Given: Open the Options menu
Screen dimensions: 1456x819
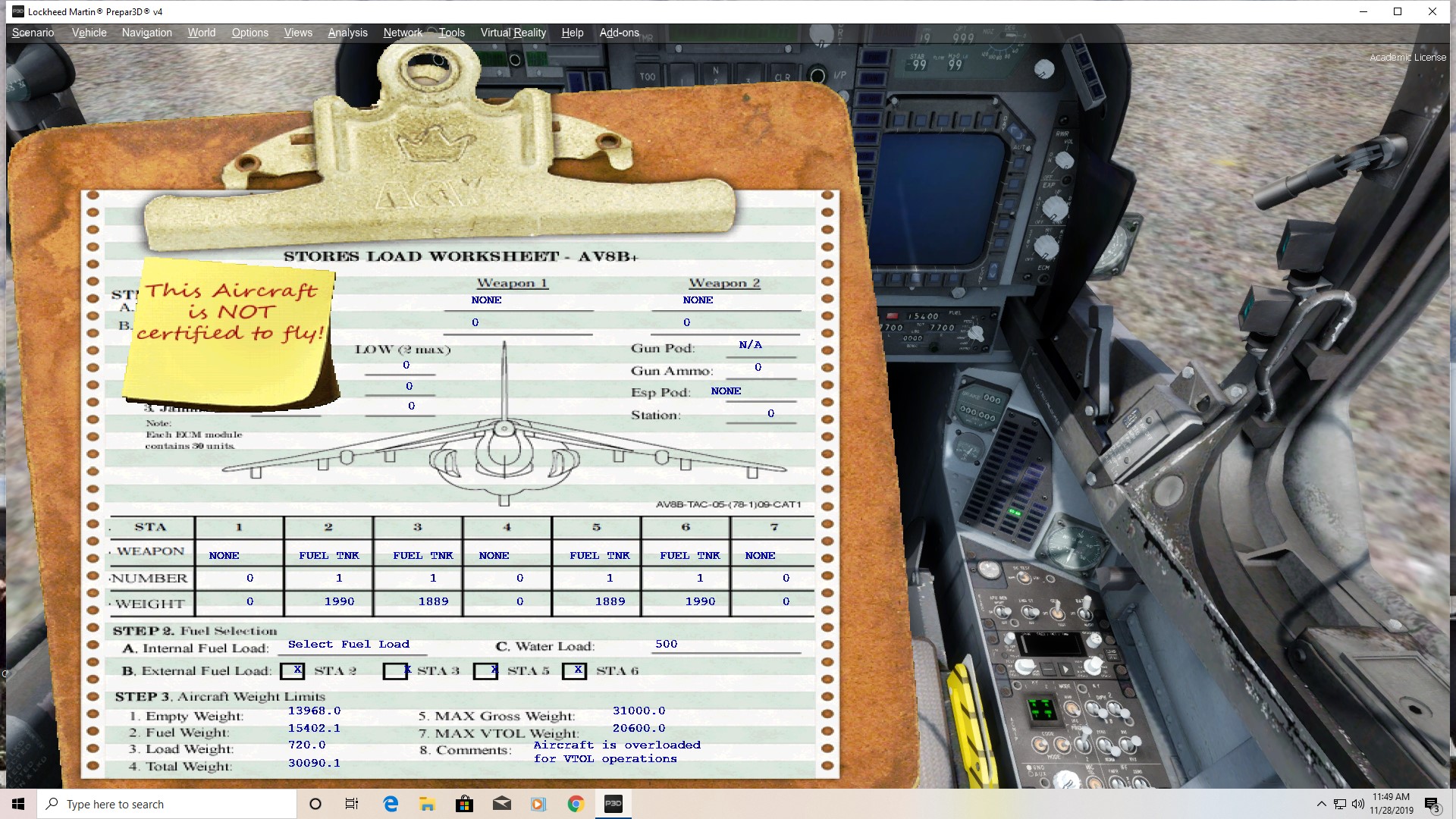Looking at the screenshot, I should (249, 33).
